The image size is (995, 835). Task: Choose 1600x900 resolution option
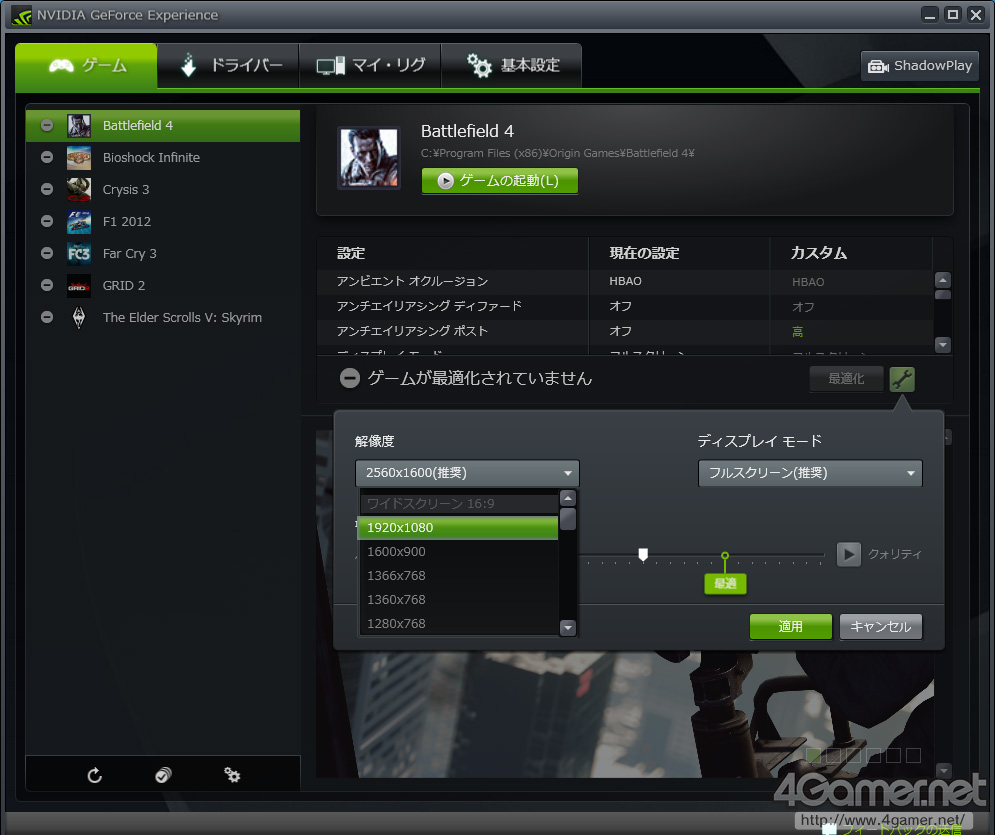458,552
